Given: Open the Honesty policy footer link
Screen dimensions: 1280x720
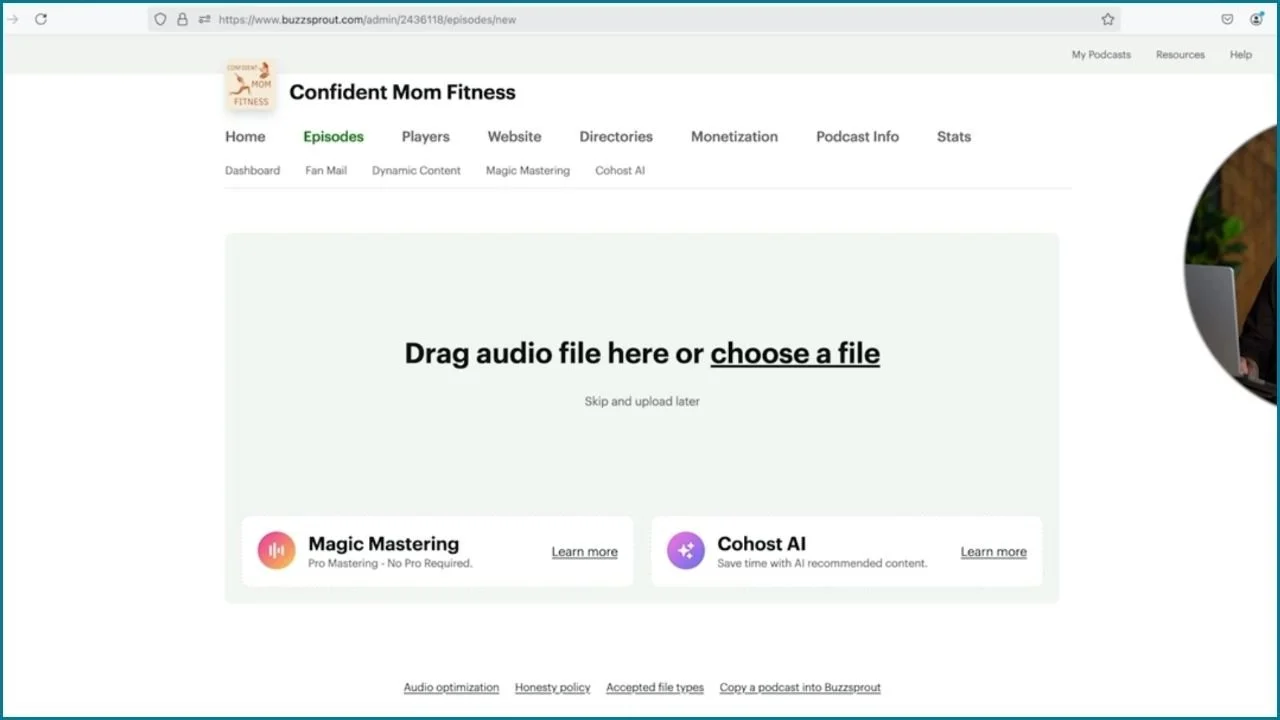Looking at the screenshot, I should click(552, 688).
